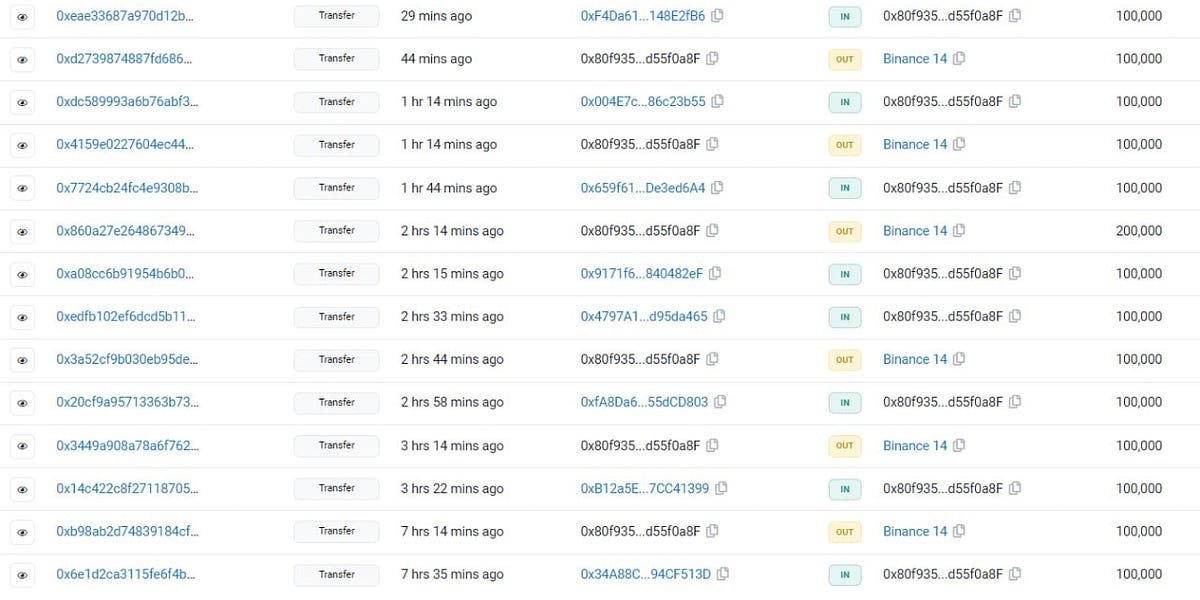Copy the 0x80f935...d55f0a8F address on the 29 mins row
The image size is (1200, 600).
click(1014, 15)
